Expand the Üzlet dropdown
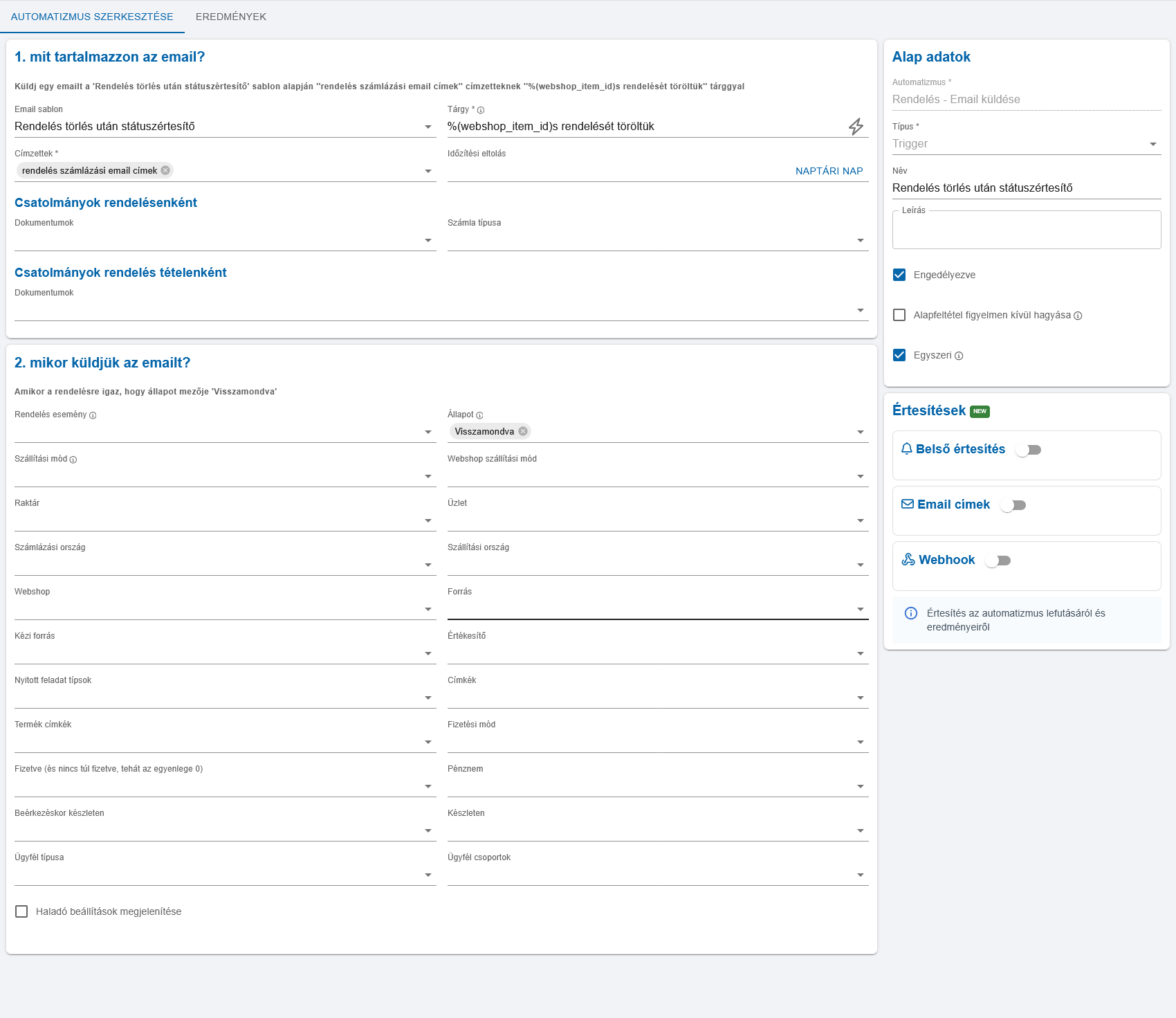 [x=658, y=520]
